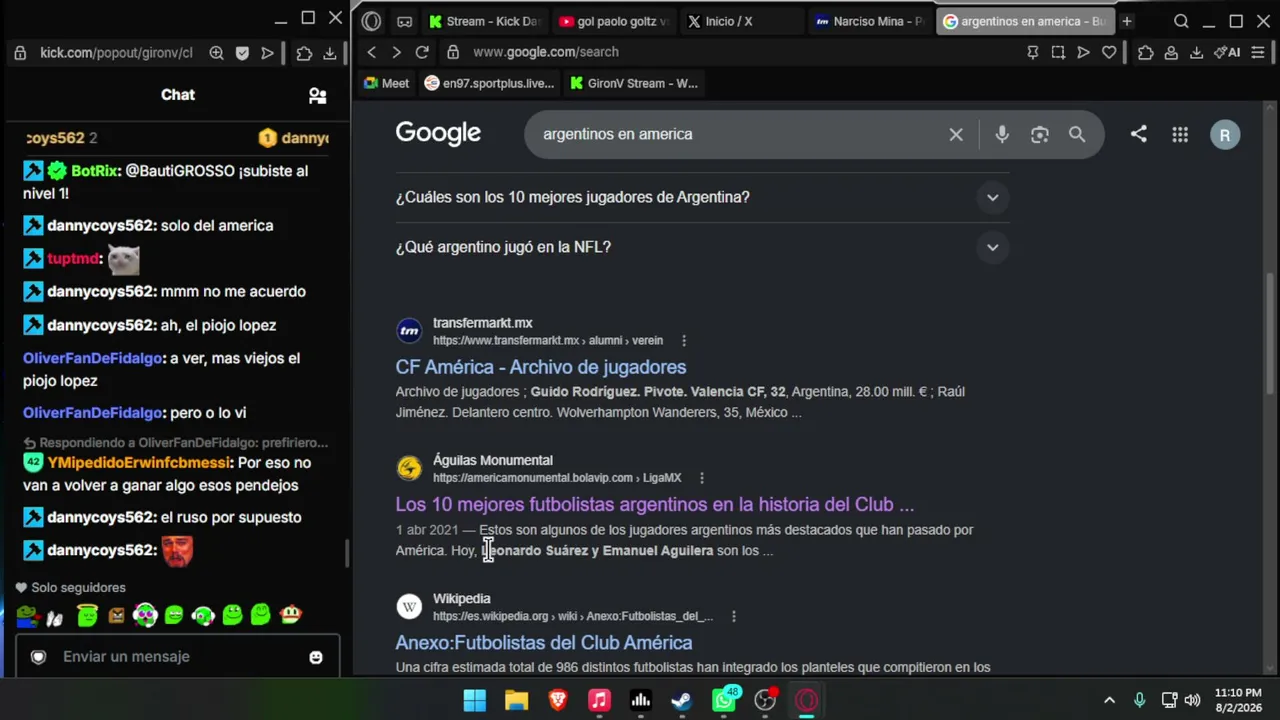Open Steam from the taskbar
The height and width of the screenshot is (720, 1280).
click(x=682, y=700)
